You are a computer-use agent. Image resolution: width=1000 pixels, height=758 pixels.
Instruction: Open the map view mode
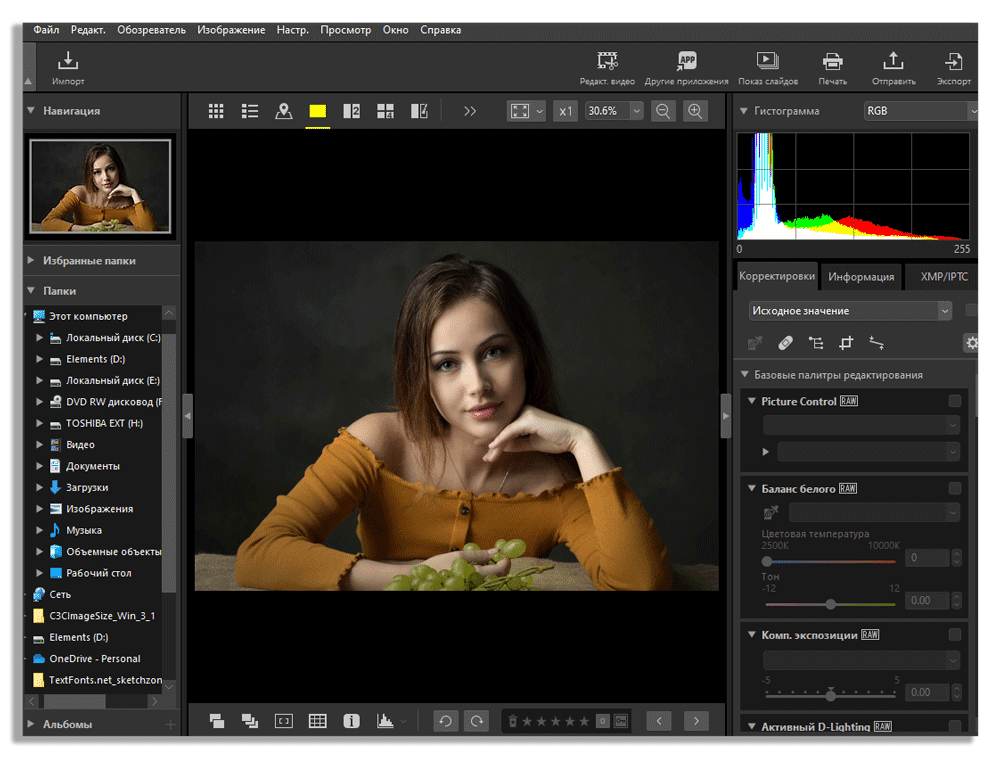[x=283, y=111]
